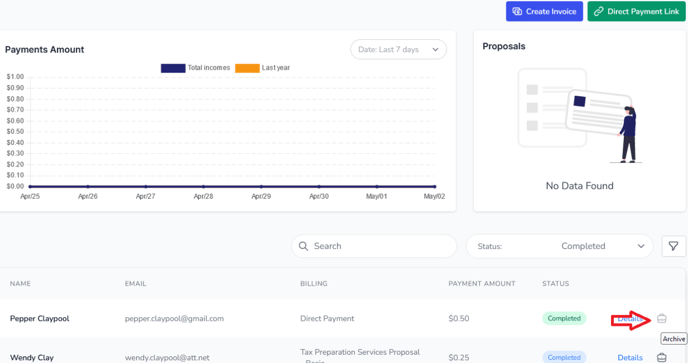This screenshot has width=688, height=363.
Task: Click the invoice icon in Create Invoice
Action: tap(517, 12)
